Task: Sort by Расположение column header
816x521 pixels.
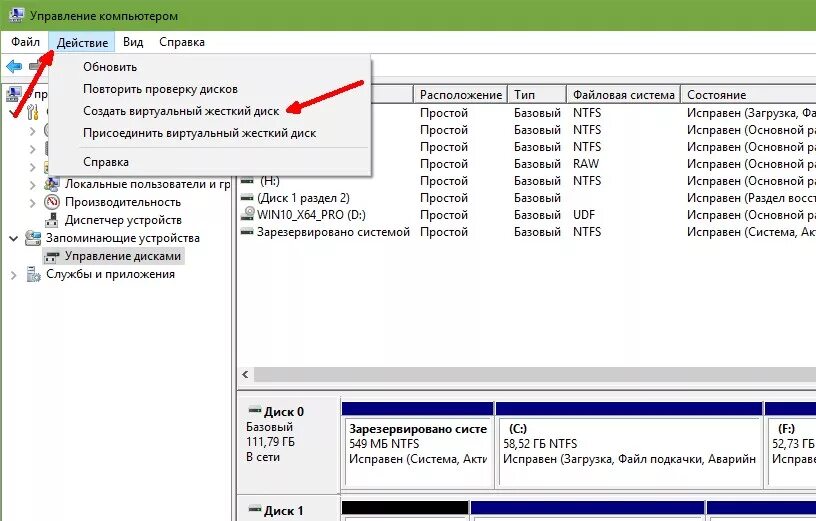Action: pos(460,95)
